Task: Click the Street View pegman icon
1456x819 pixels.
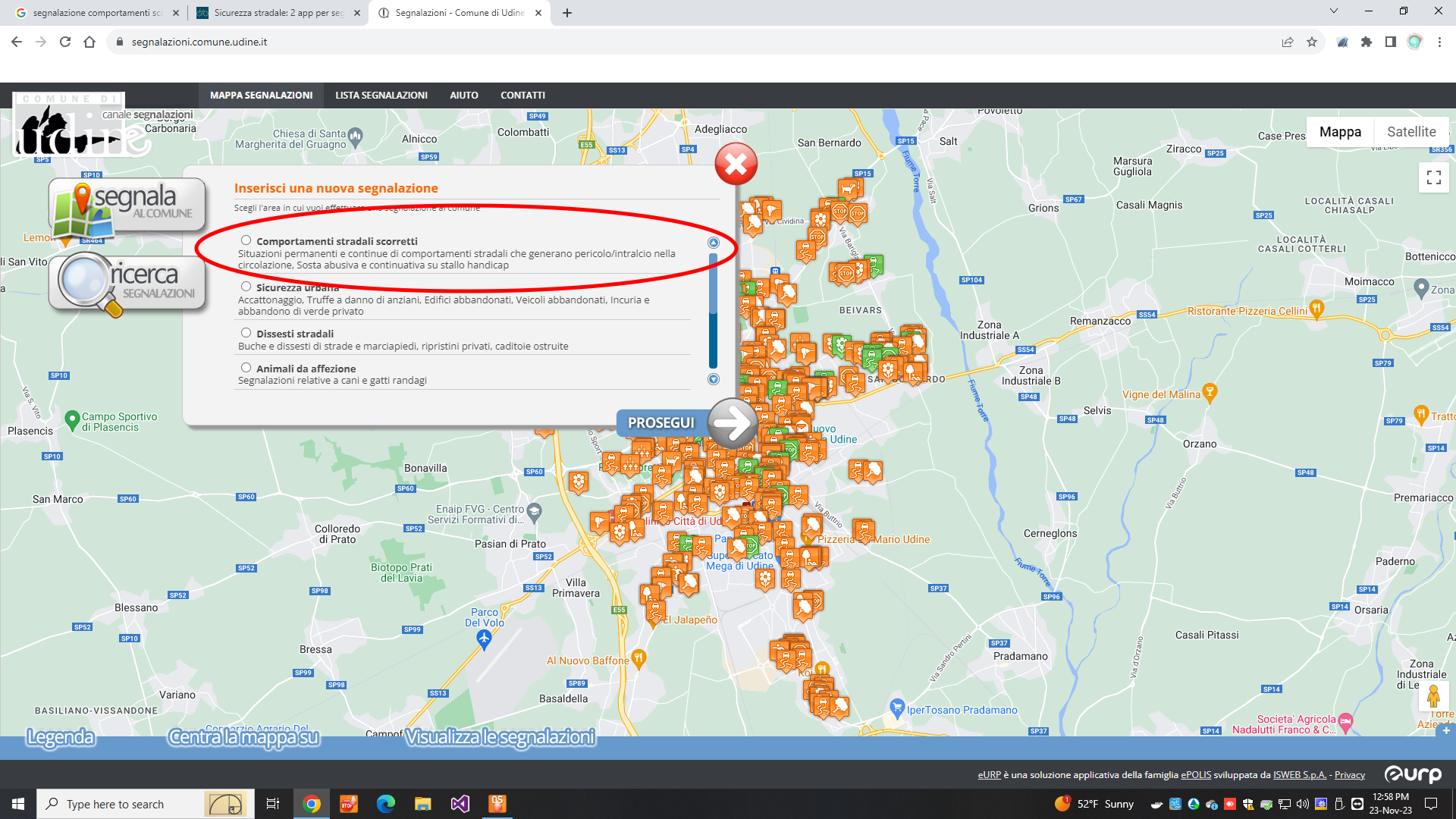Action: click(x=1433, y=695)
